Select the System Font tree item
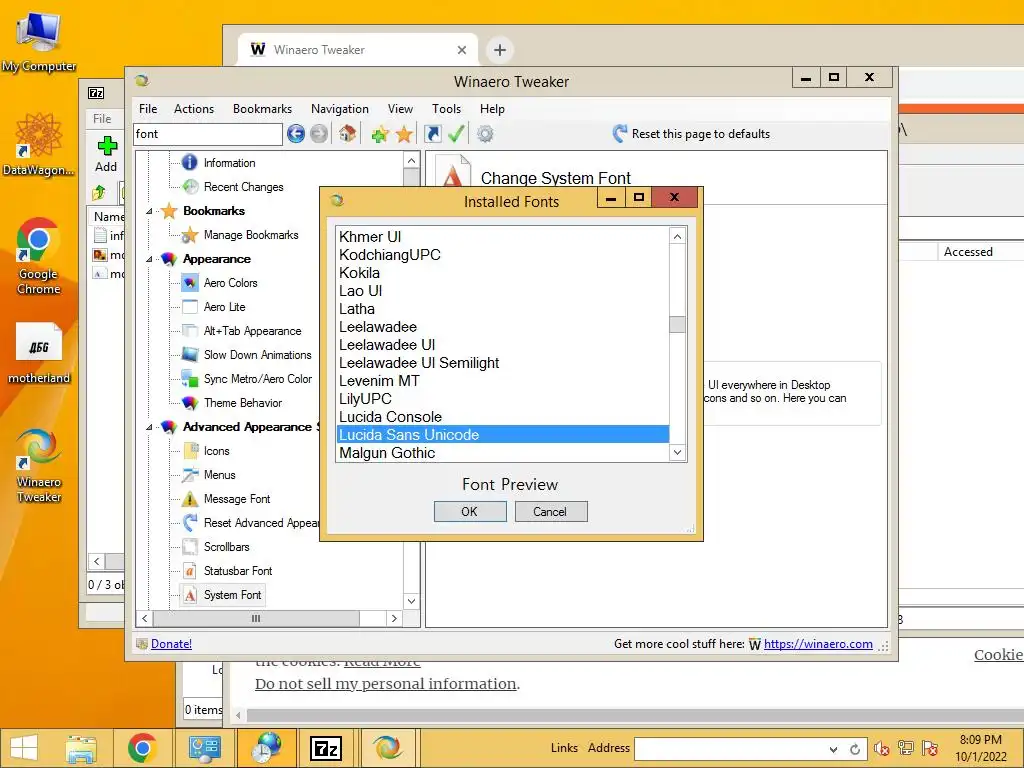Screen dimensions: 1024x768 point(232,595)
